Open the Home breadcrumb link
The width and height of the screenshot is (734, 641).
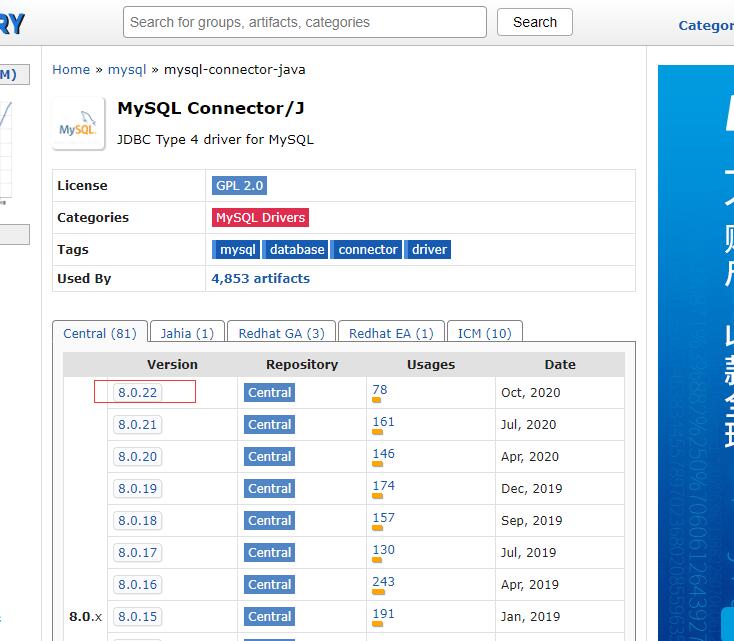pyautogui.click(x=71, y=69)
